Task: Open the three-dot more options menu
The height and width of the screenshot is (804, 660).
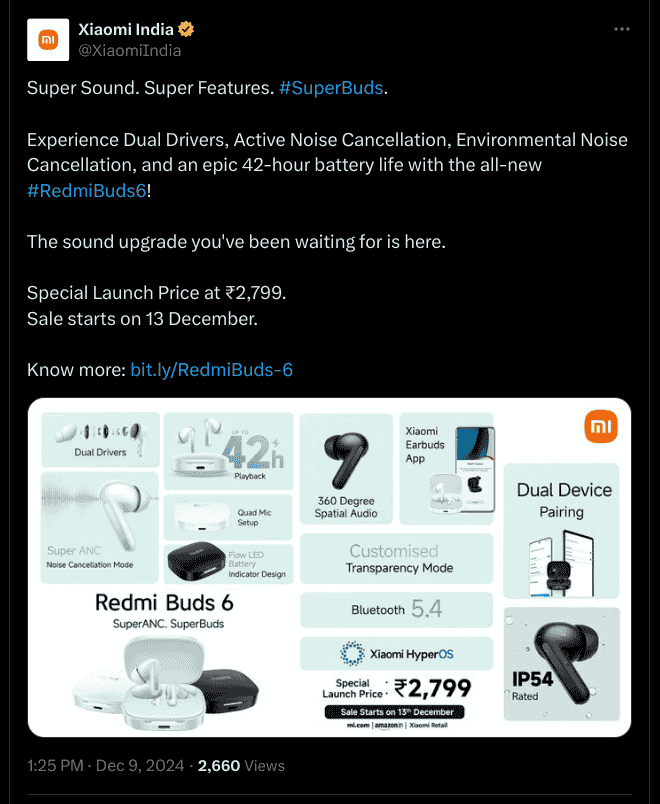Action: (621, 30)
